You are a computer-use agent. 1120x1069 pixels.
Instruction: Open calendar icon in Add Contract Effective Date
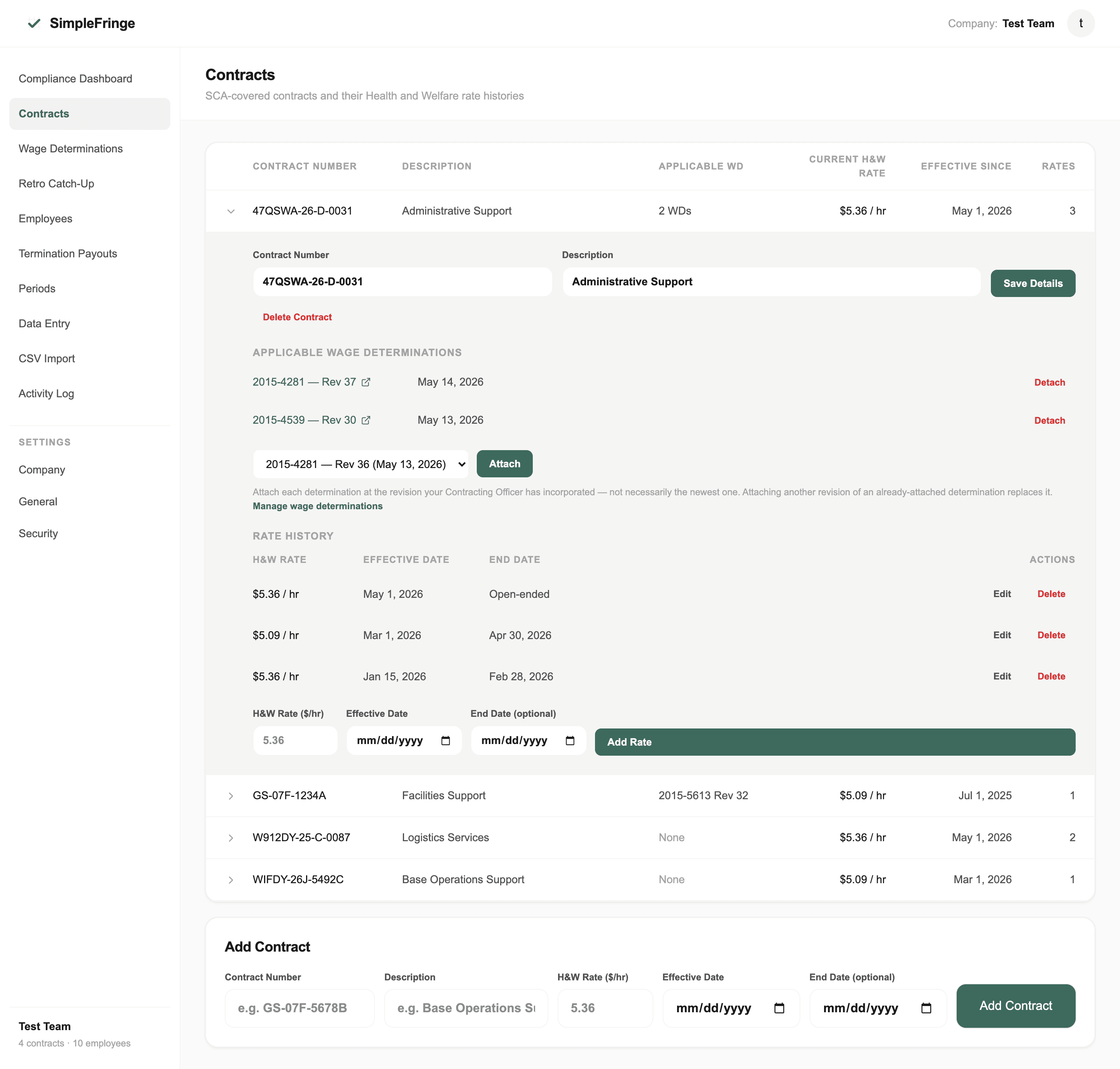coord(779,1008)
